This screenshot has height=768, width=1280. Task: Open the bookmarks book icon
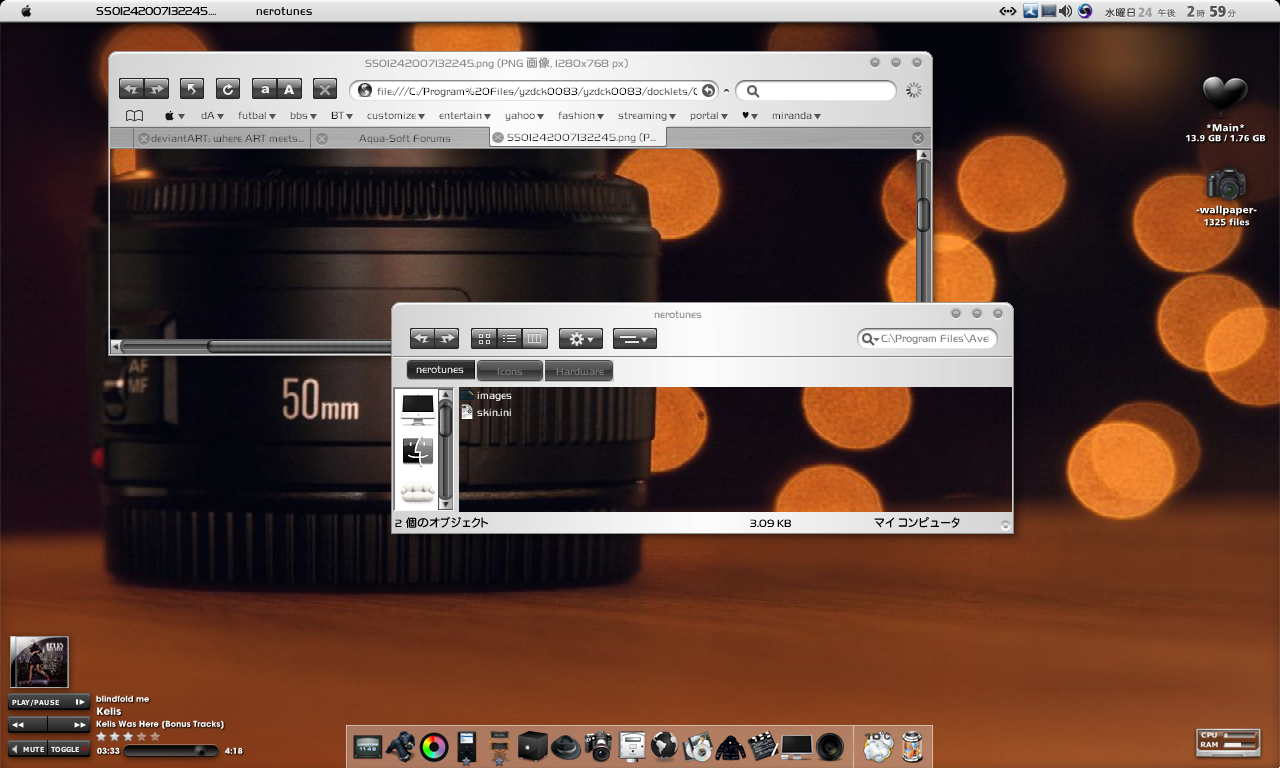(x=134, y=116)
